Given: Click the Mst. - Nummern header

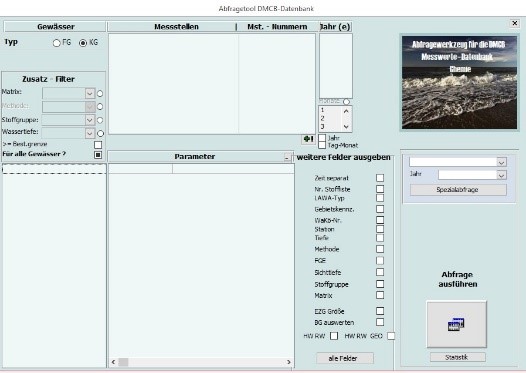Looking at the screenshot, I should click(277, 26).
